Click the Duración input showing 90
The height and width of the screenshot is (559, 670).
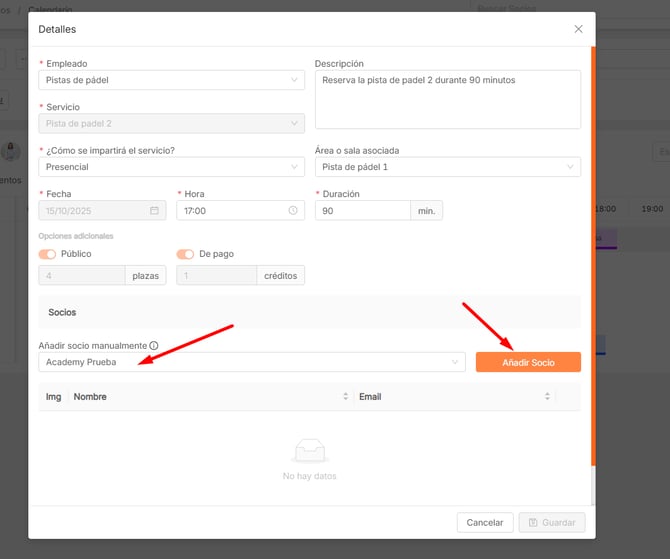tap(362, 211)
